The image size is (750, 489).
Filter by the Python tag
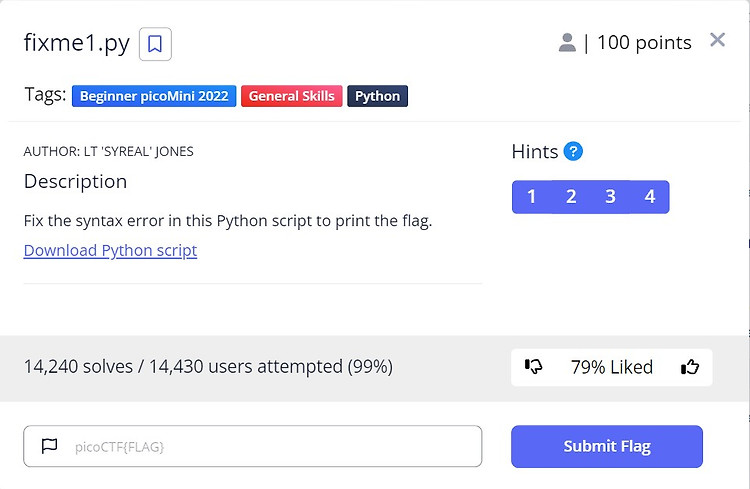pos(377,96)
